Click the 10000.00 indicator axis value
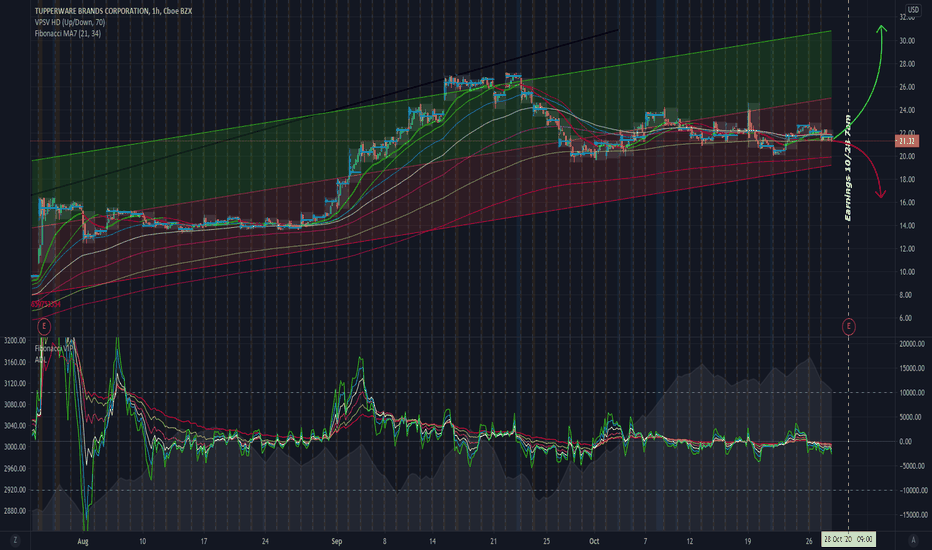The image size is (932, 550). click(x=912, y=393)
